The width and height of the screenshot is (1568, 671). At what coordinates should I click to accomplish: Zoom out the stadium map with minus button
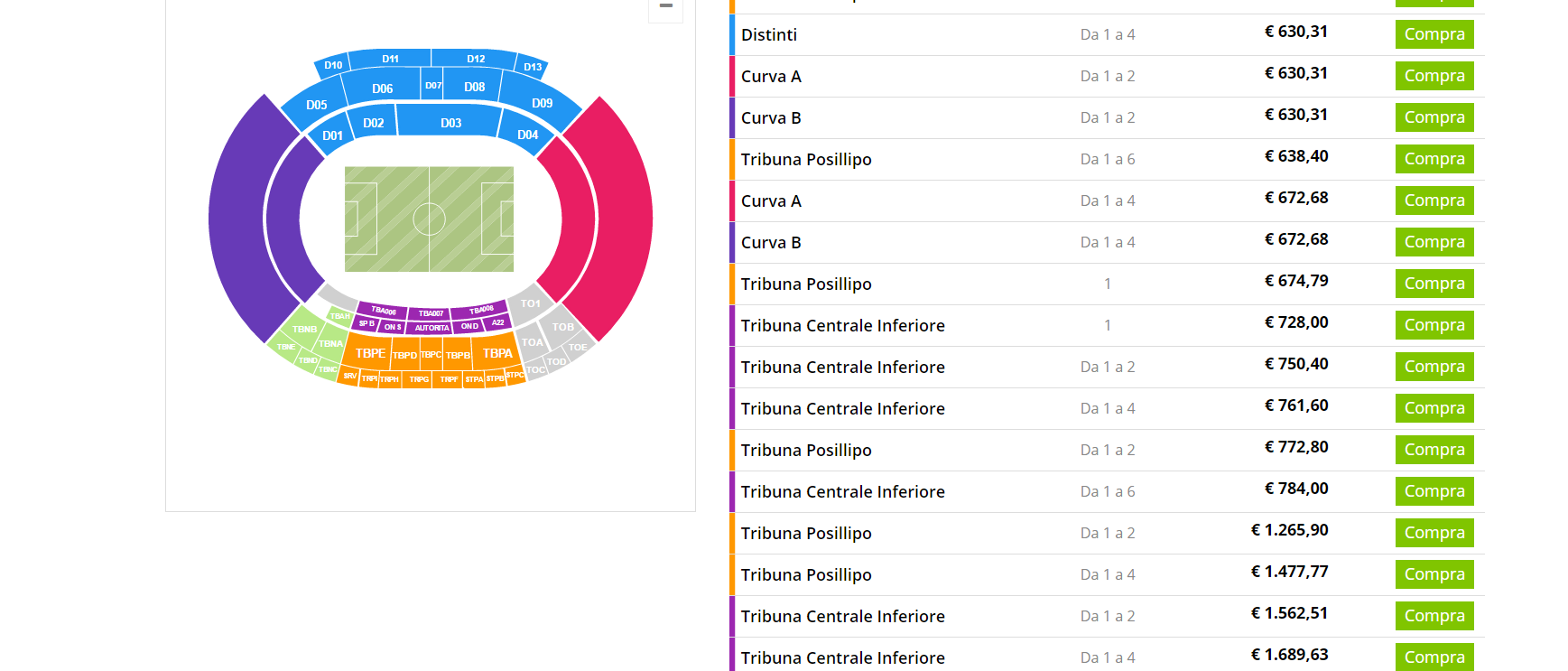tap(666, 7)
